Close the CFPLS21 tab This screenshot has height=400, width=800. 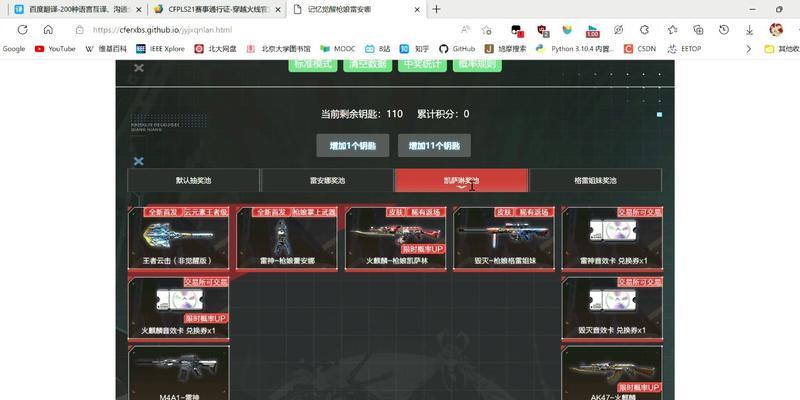coord(278,9)
